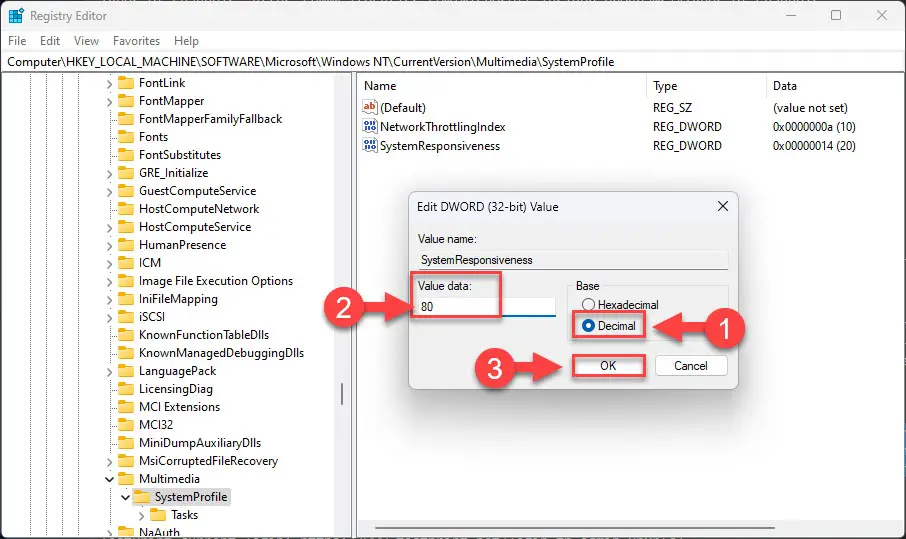
Task: Click the registry path address bar
Action: tap(453, 62)
